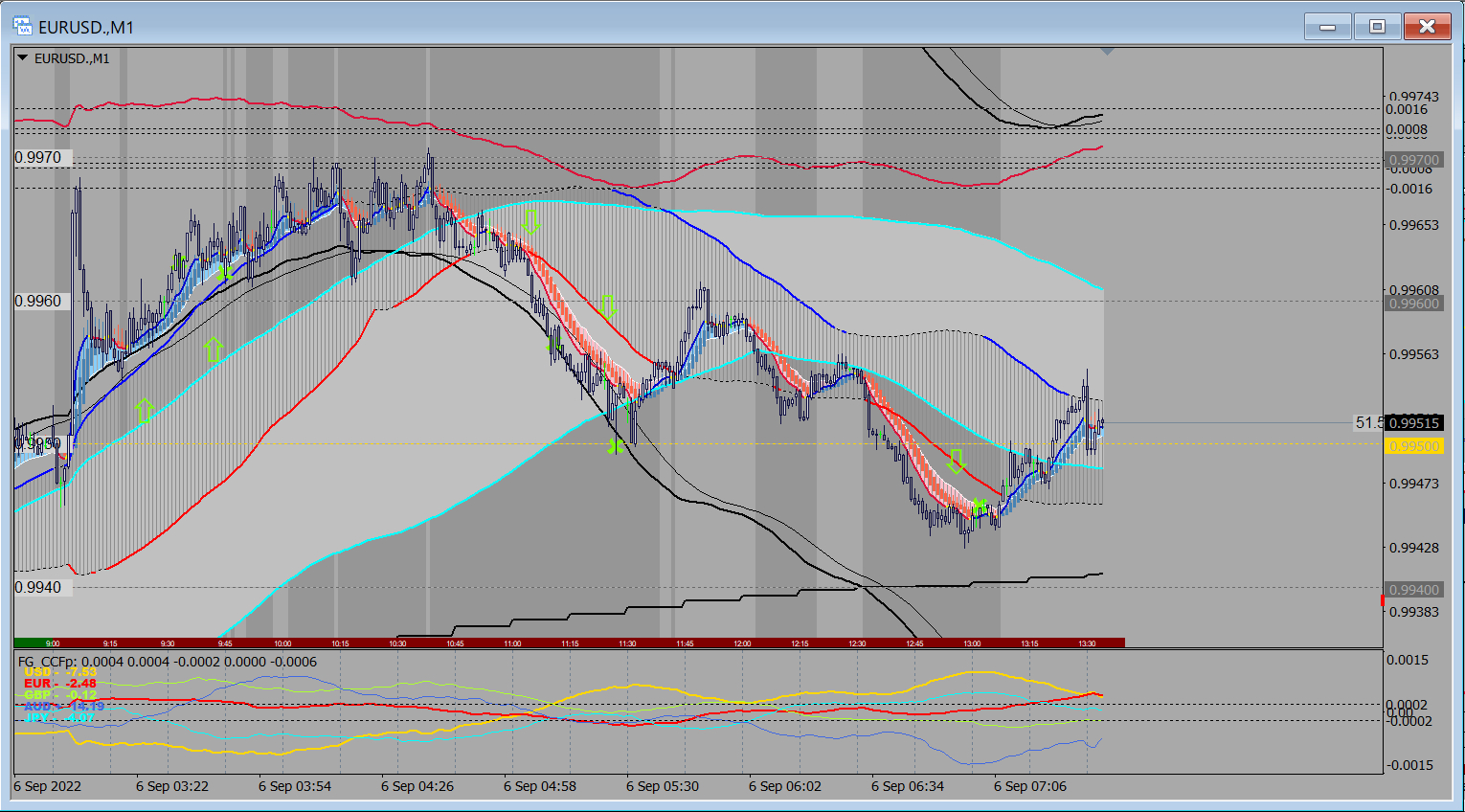Click the EURUSD chart icon in the title bar

[23, 27]
